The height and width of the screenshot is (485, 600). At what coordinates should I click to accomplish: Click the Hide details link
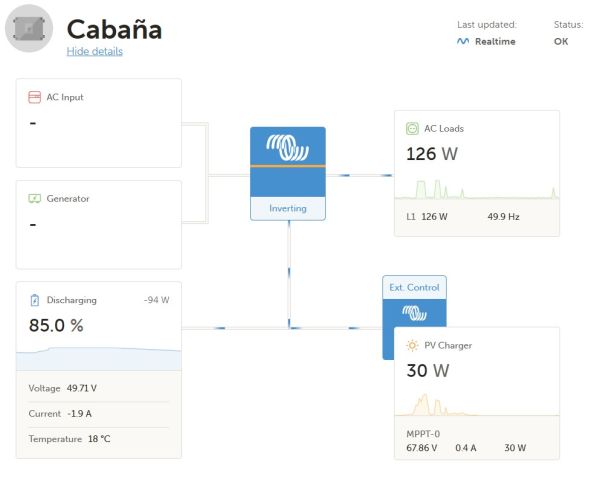(x=94, y=51)
